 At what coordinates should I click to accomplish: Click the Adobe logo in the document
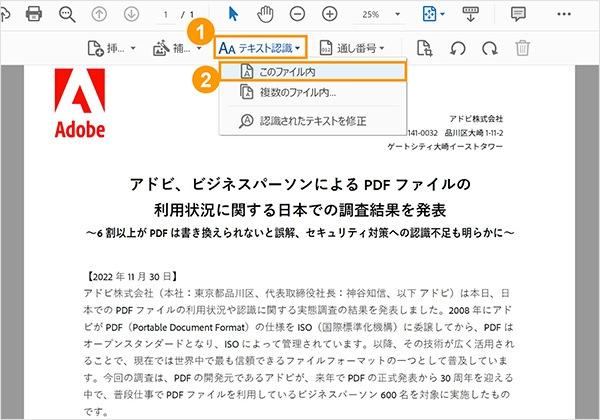point(80,103)
